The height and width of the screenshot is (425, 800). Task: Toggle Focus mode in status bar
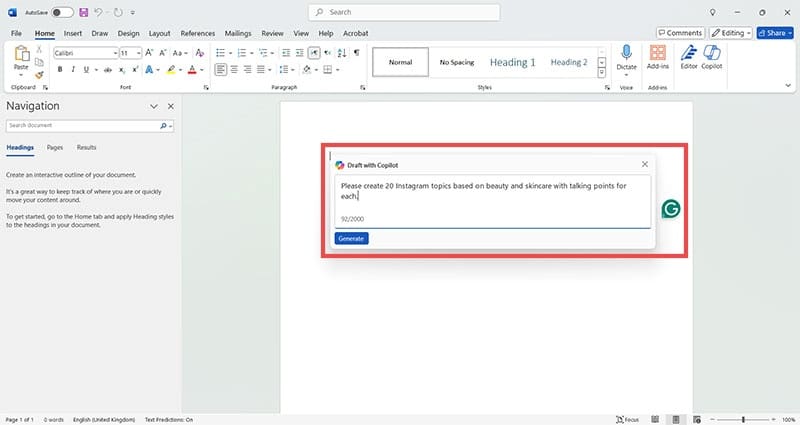628,419
